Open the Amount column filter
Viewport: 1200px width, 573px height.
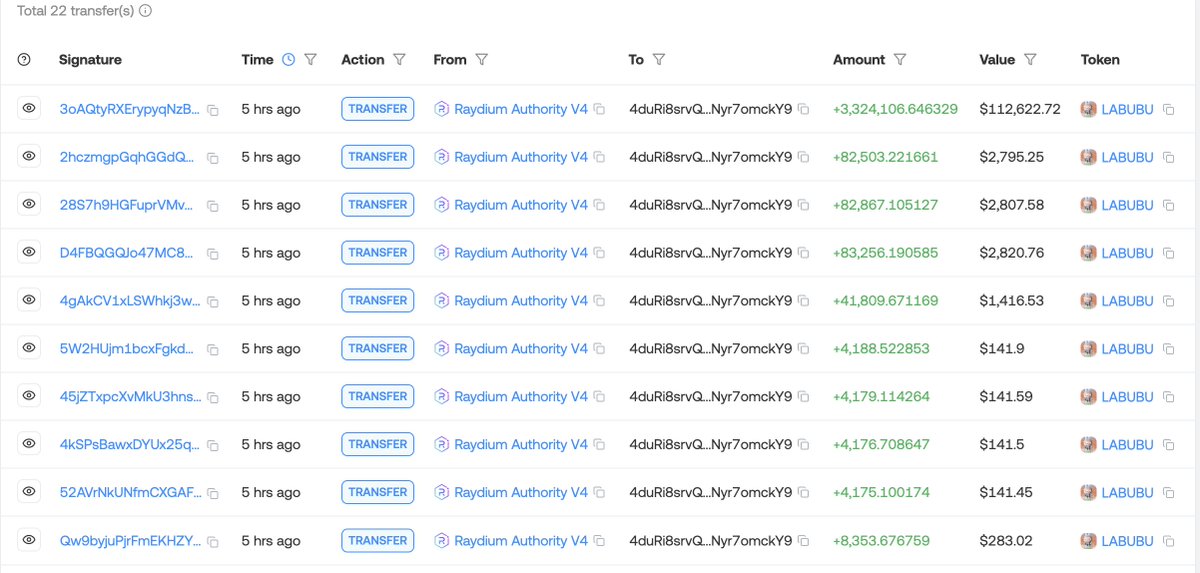(x=900, y=60)
